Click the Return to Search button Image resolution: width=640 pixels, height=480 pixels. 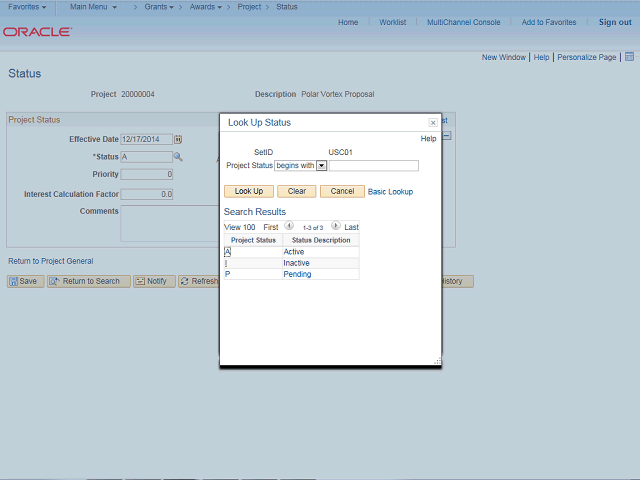89,281
